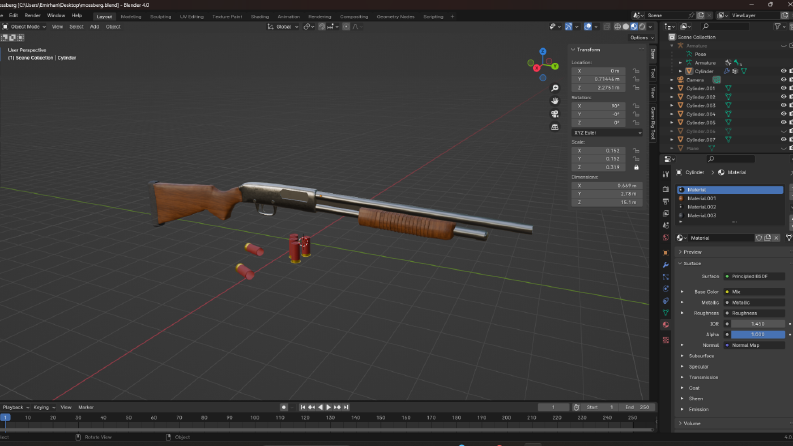Open the Object Data properties tab
793x446 pixels.
pos(666,313)
